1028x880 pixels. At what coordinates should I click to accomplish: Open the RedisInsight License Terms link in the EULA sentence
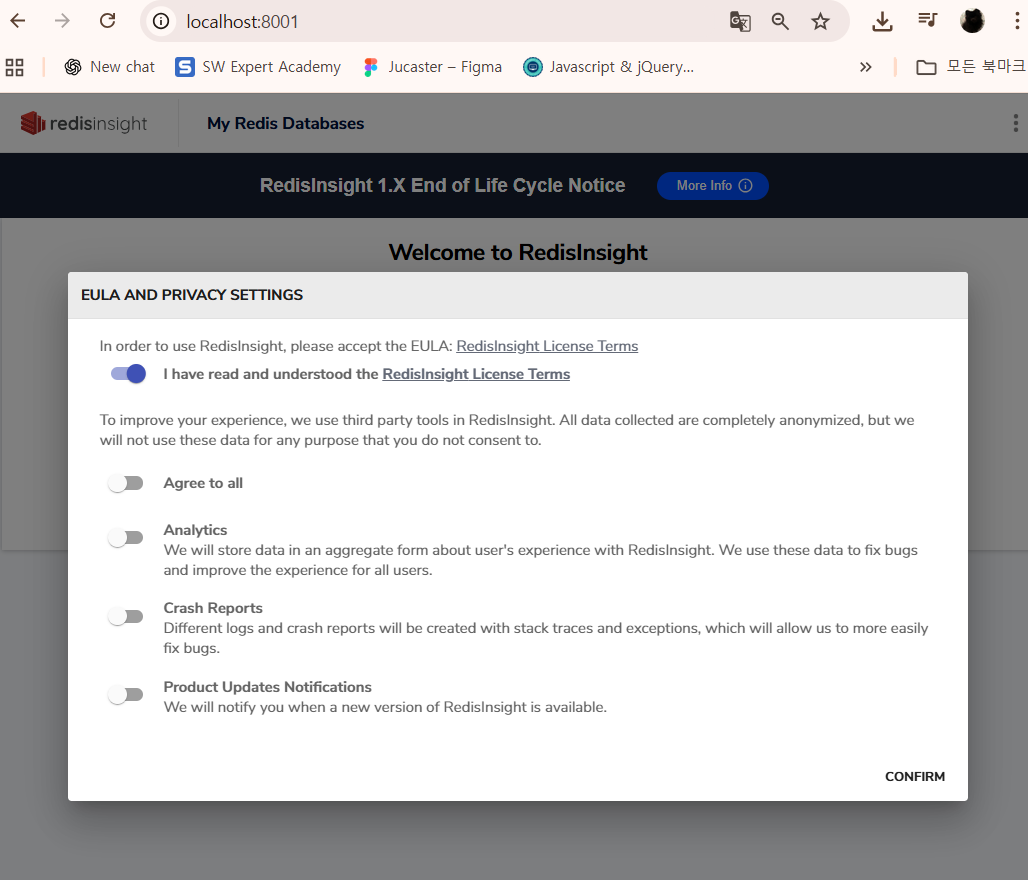547,346
